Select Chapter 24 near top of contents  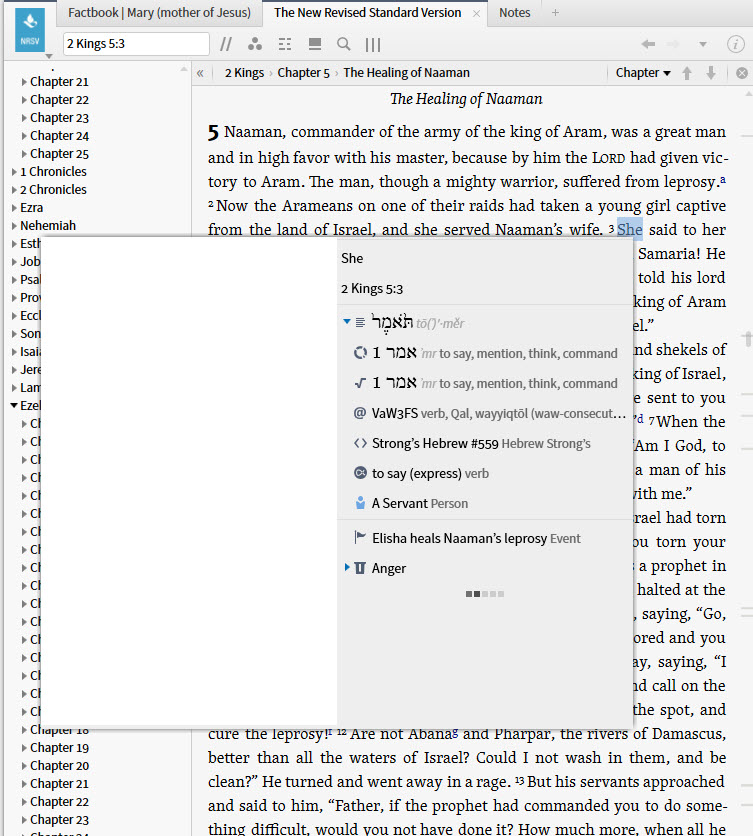click(59, 136)
